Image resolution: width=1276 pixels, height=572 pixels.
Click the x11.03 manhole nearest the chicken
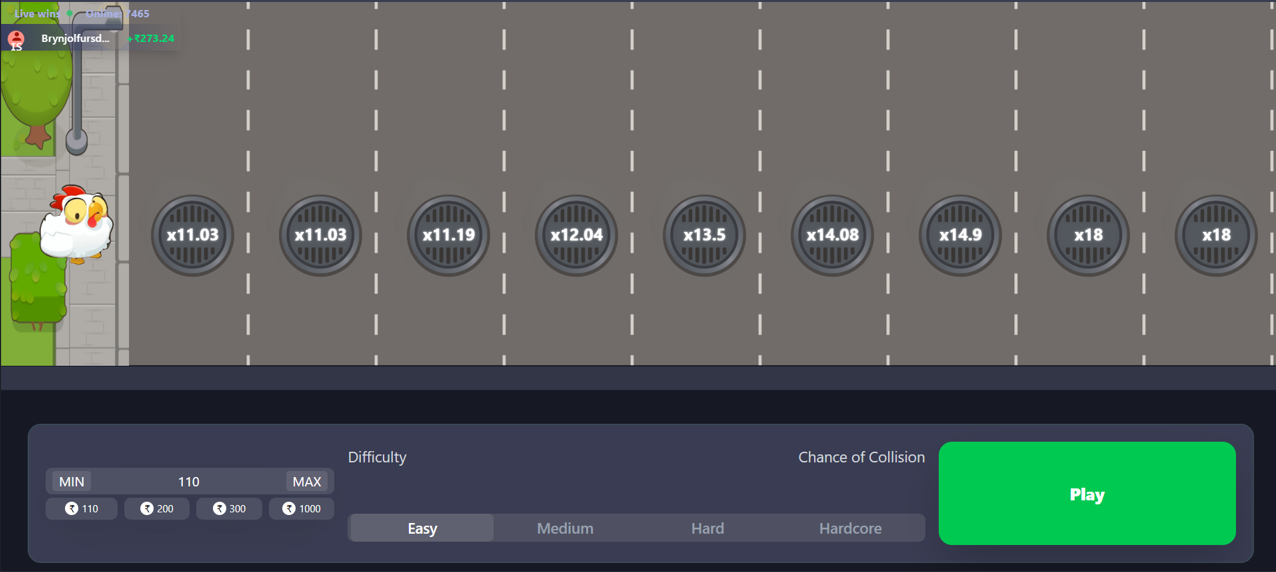tap(192, 235)
